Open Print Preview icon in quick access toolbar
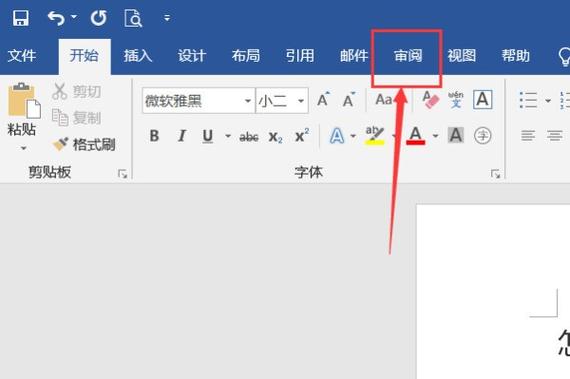This screenshot has width=570, height=379. 133,18
